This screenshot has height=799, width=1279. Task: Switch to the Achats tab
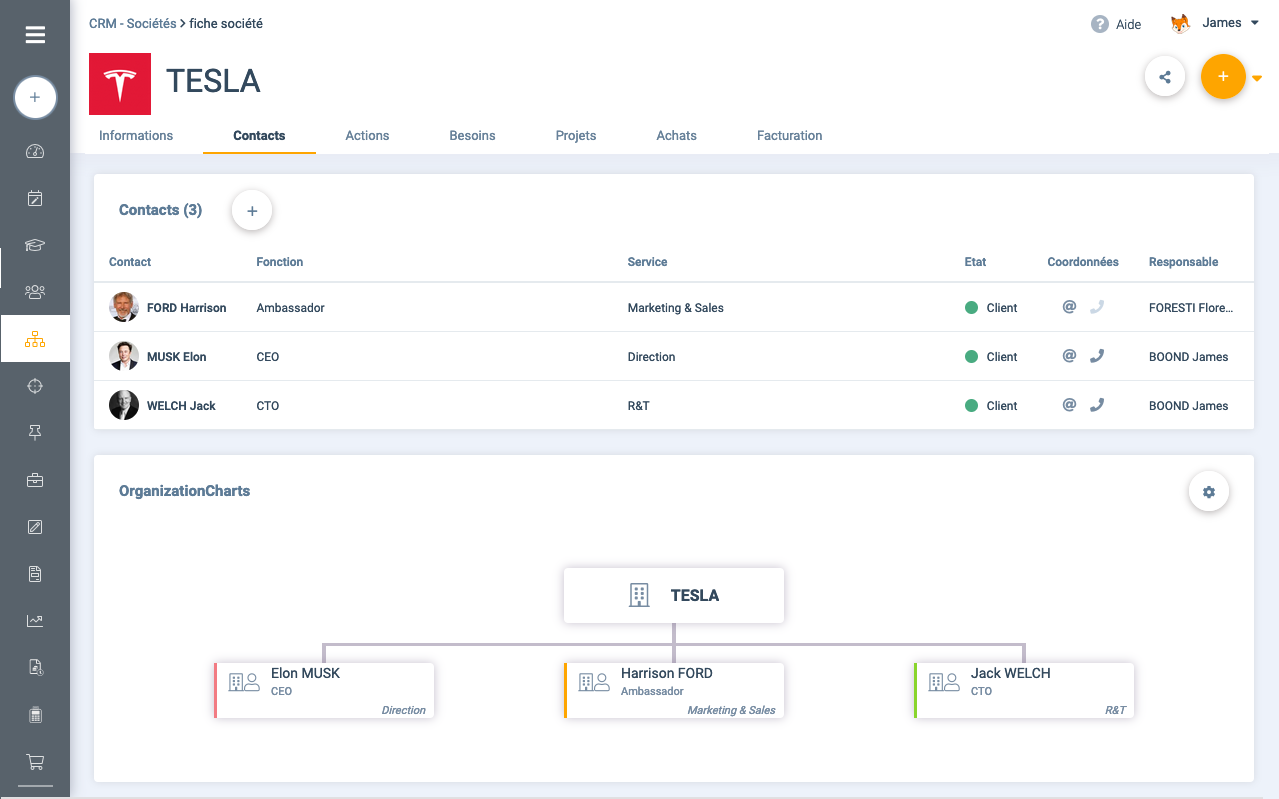(676, 136)
